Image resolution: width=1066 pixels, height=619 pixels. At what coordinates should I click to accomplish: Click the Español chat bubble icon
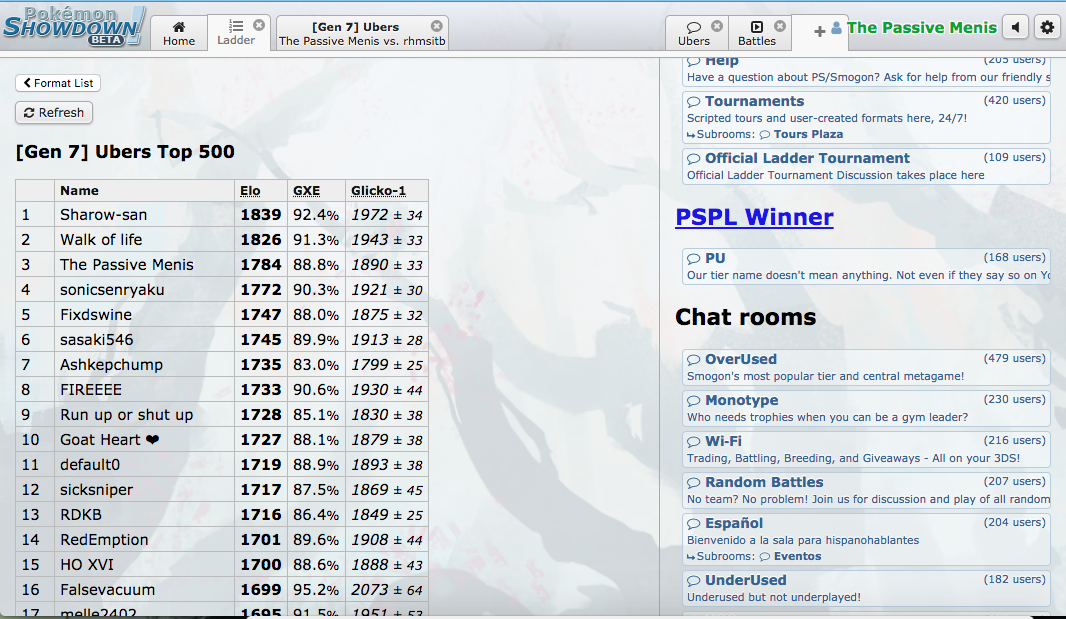coord(693,524)
